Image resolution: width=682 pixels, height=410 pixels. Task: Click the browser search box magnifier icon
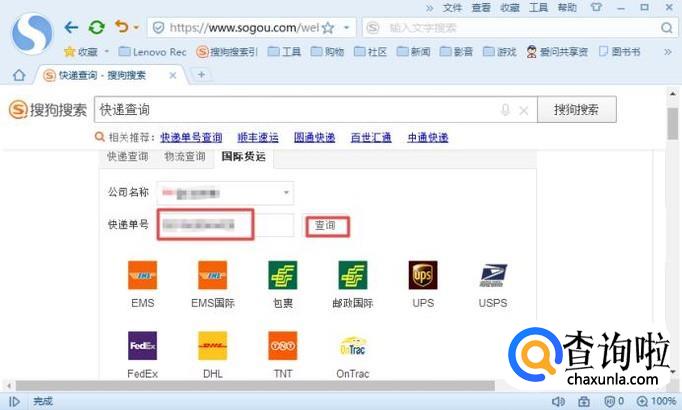tap(666, 28)
